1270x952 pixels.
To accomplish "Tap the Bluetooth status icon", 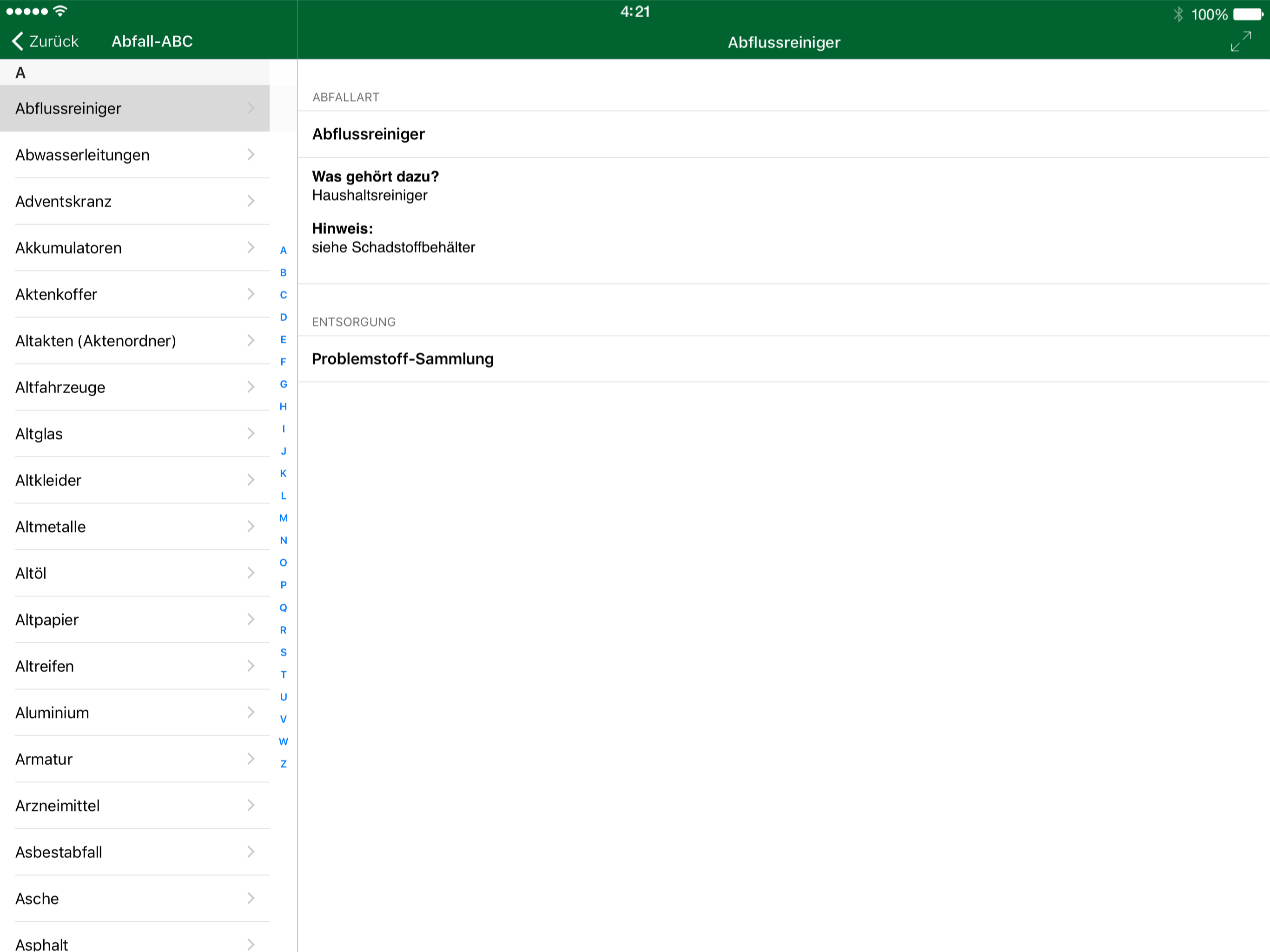I will pos(1178,14).
